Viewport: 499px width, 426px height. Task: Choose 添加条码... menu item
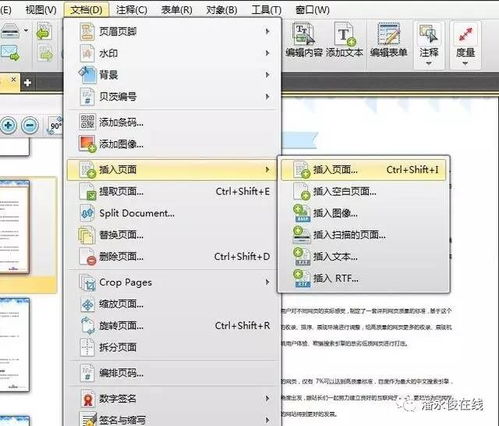(x=172, y=122)
